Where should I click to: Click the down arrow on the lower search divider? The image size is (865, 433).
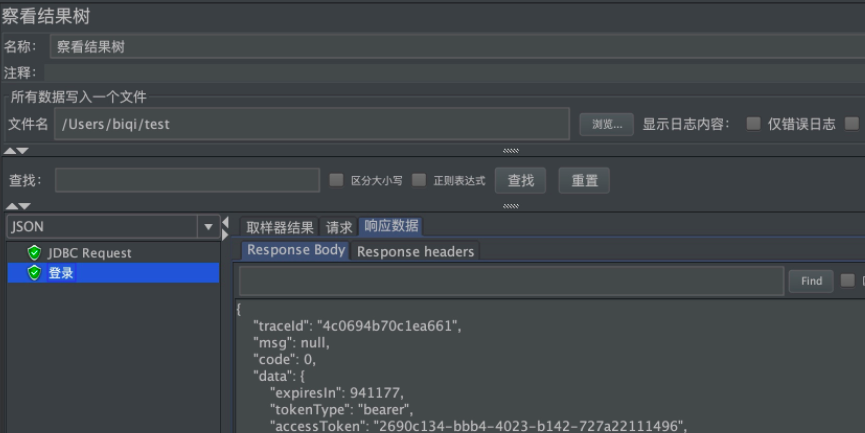point(24,206)
